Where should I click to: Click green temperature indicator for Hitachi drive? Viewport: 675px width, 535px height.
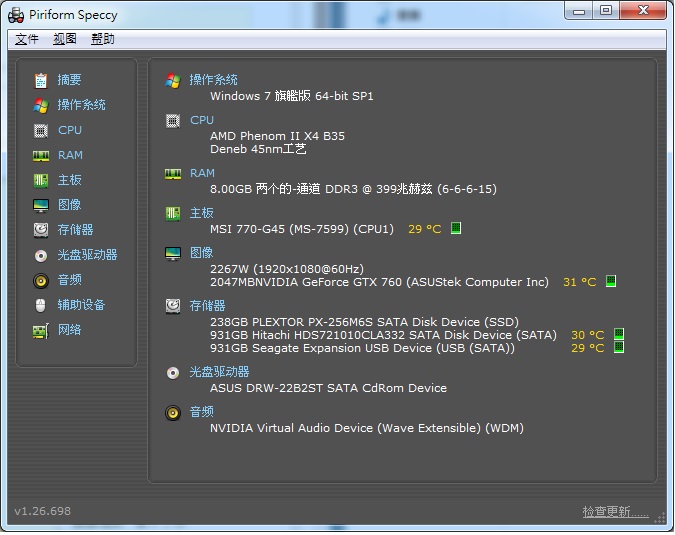[x=619, y=334]
